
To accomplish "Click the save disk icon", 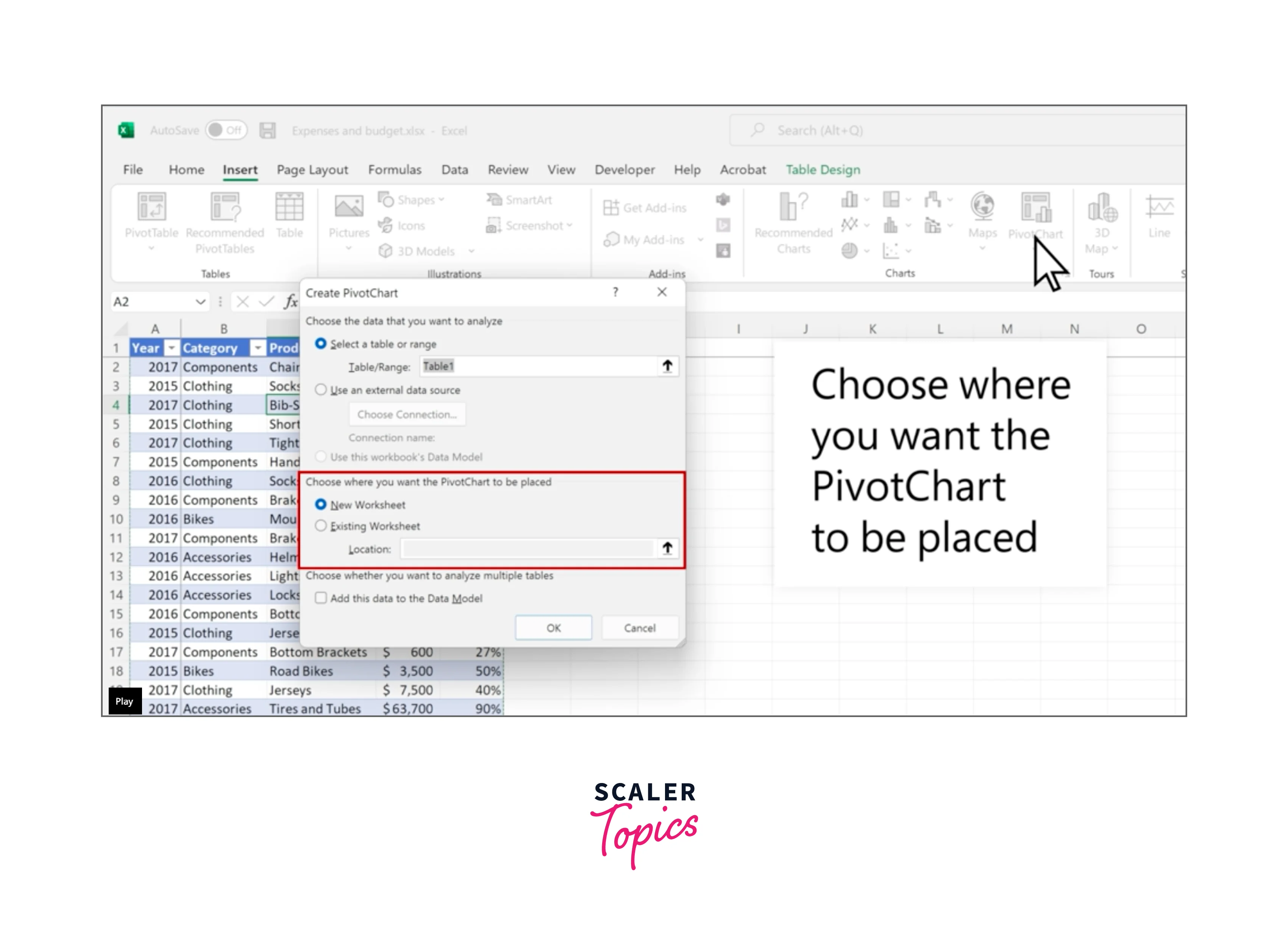I will [x=267, y=131].
